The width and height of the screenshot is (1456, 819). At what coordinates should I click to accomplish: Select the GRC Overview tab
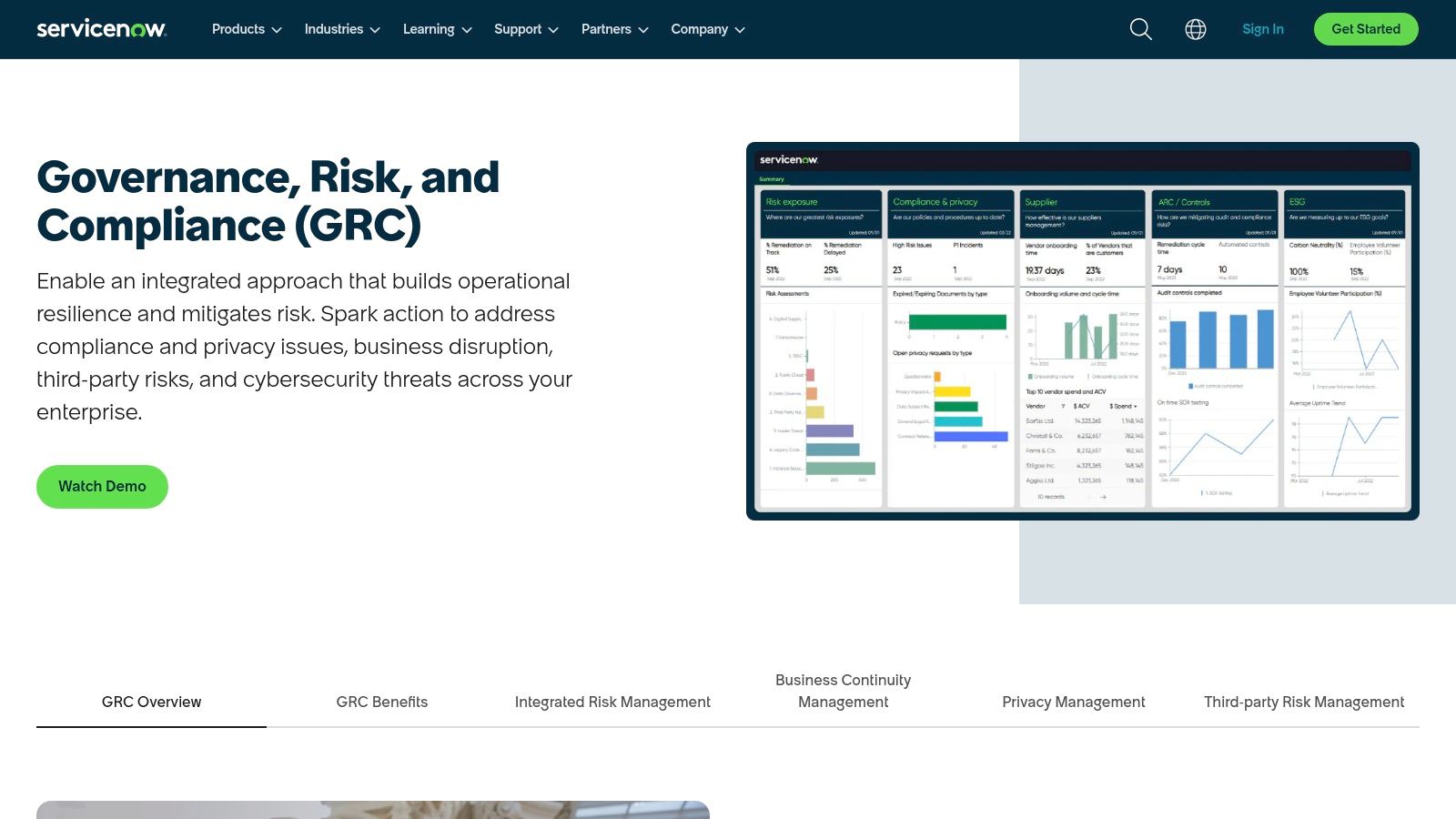[151, 702]
